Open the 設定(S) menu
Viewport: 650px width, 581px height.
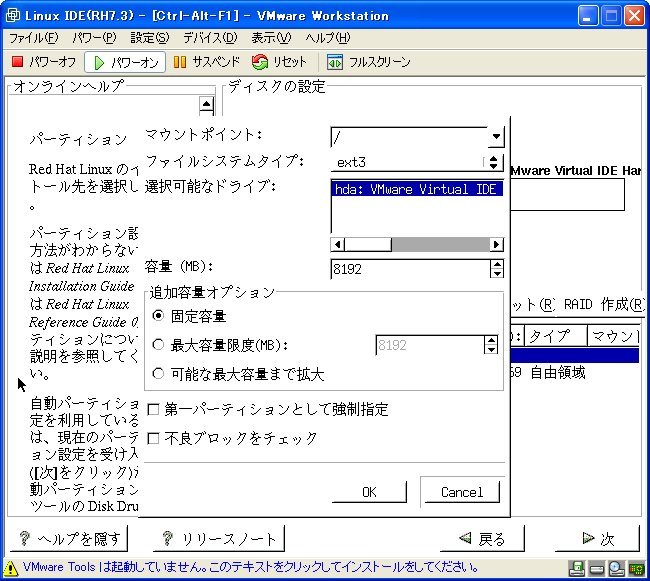tap(149, 38)
